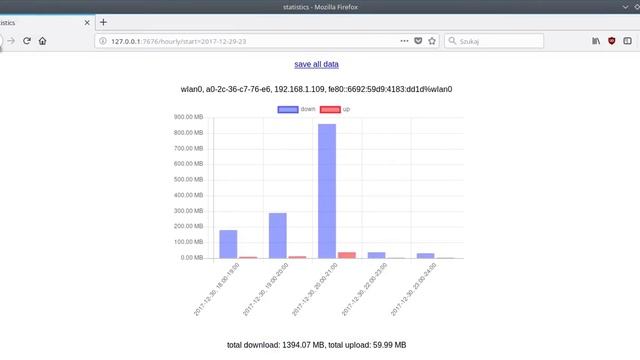The width and height of the screenshot is (640, 360).
Task: Click the 23:00-24:00 download bar
Action: click(425, 256)
